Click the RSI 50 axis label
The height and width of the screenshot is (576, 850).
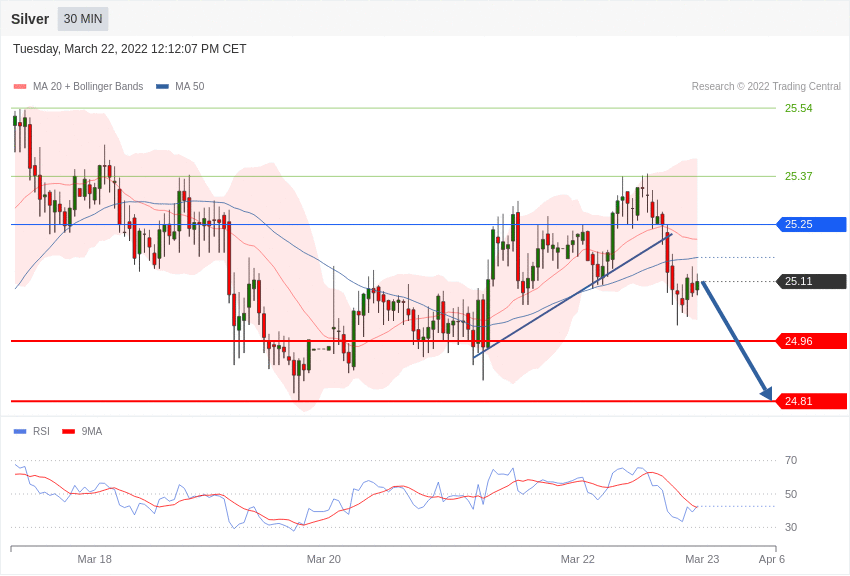tap(791, 494)
